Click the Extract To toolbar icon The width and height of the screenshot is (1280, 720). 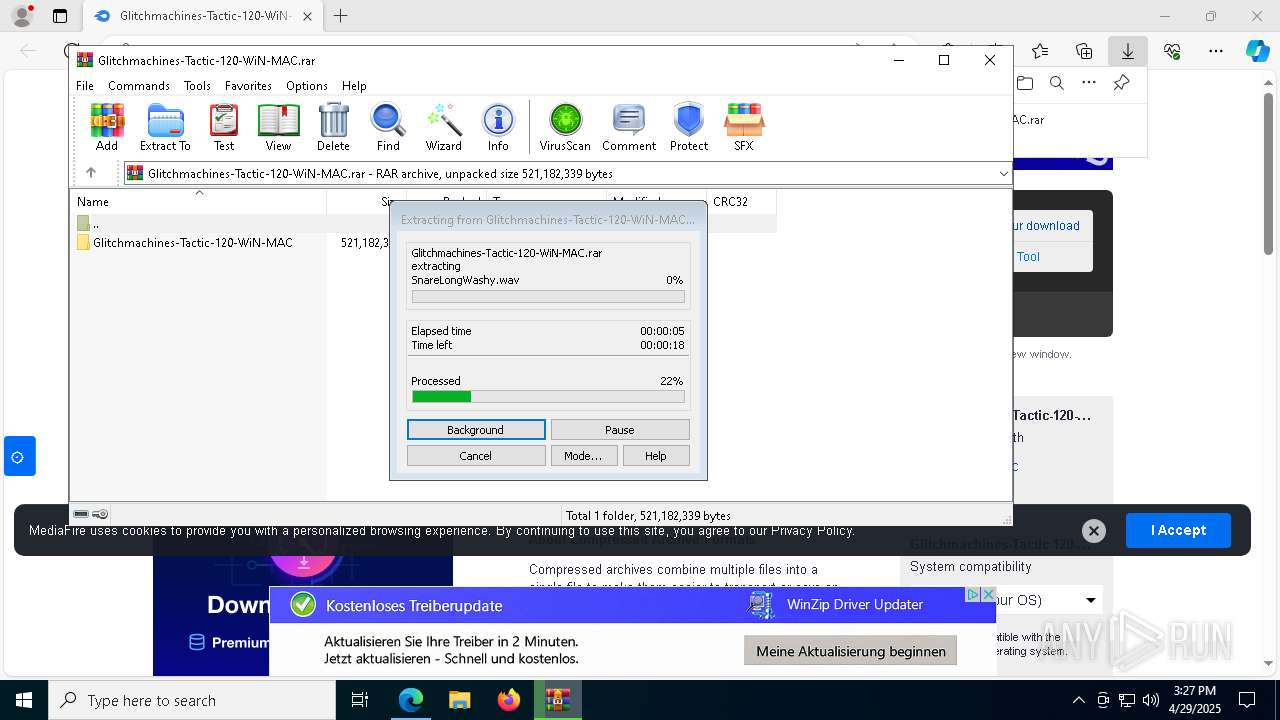click(165, 127)
